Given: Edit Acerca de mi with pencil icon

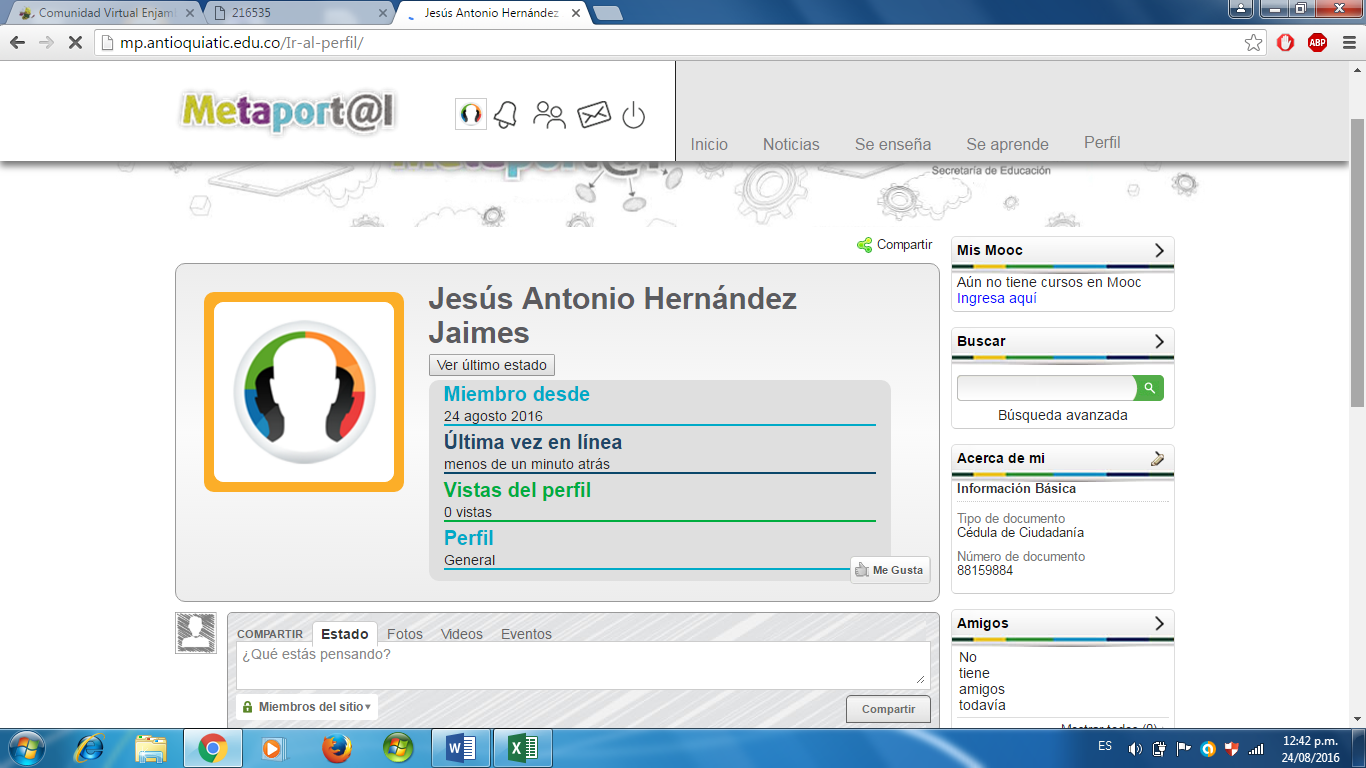Looking at the screenshot, I should point(1158,459).
